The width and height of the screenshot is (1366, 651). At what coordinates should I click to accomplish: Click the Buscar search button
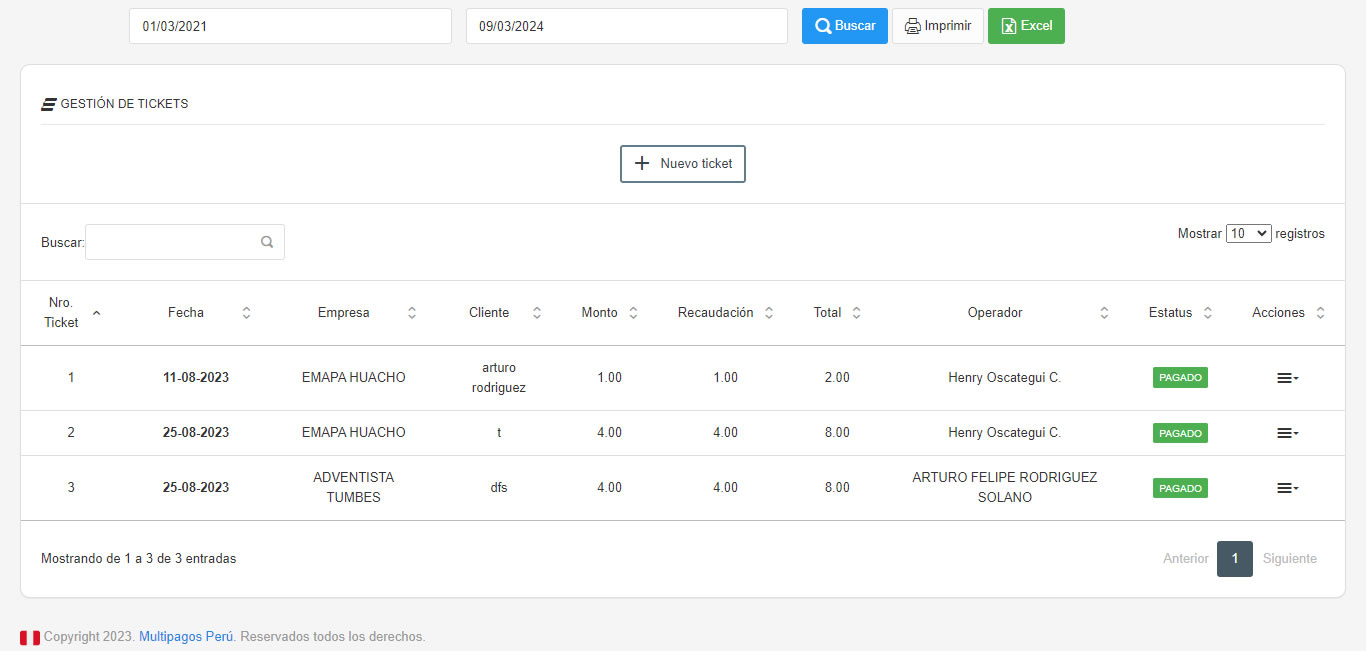point(844,26)
